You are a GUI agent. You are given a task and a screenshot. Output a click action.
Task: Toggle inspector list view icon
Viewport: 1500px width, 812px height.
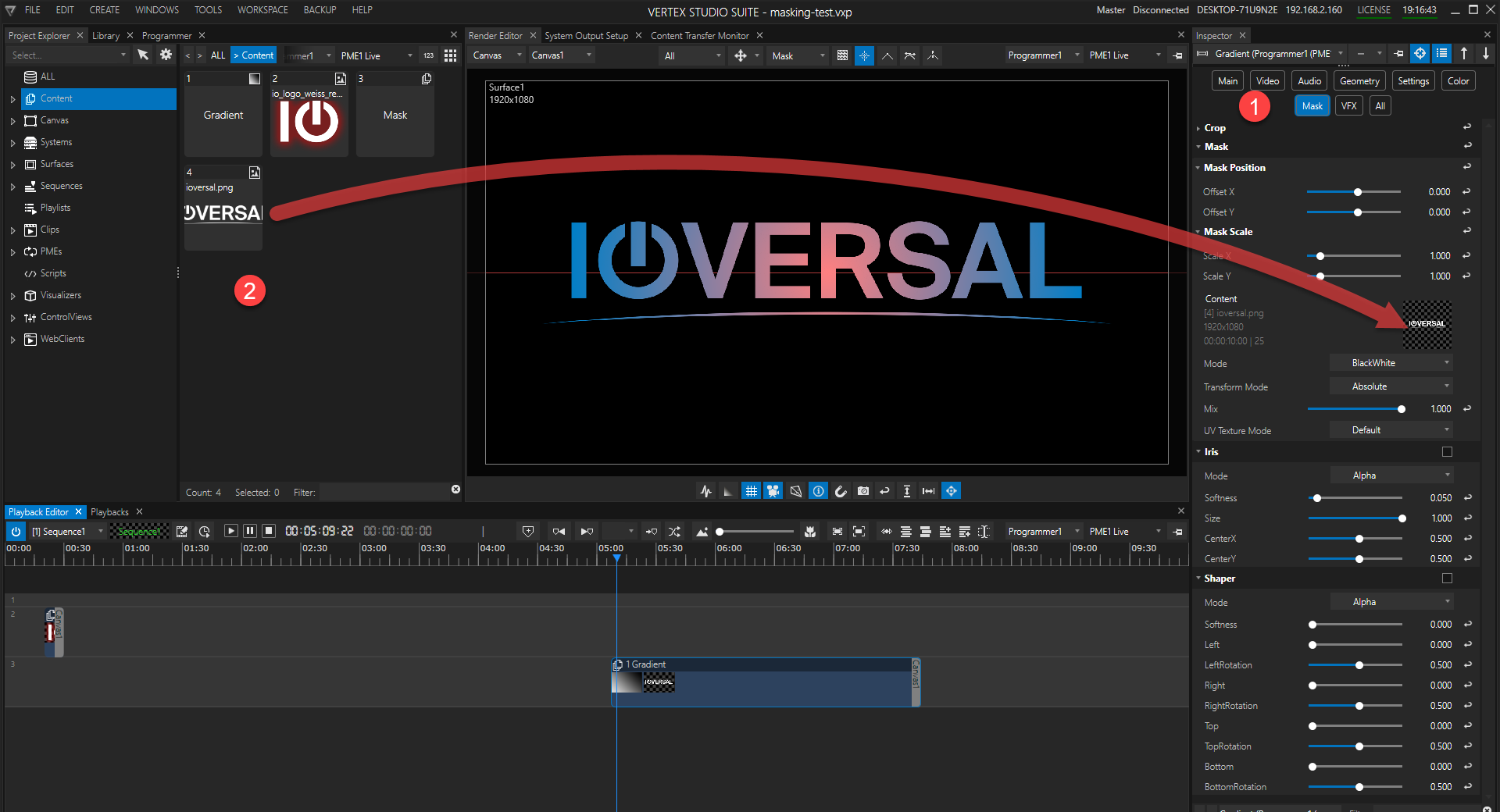point(1442,54)
